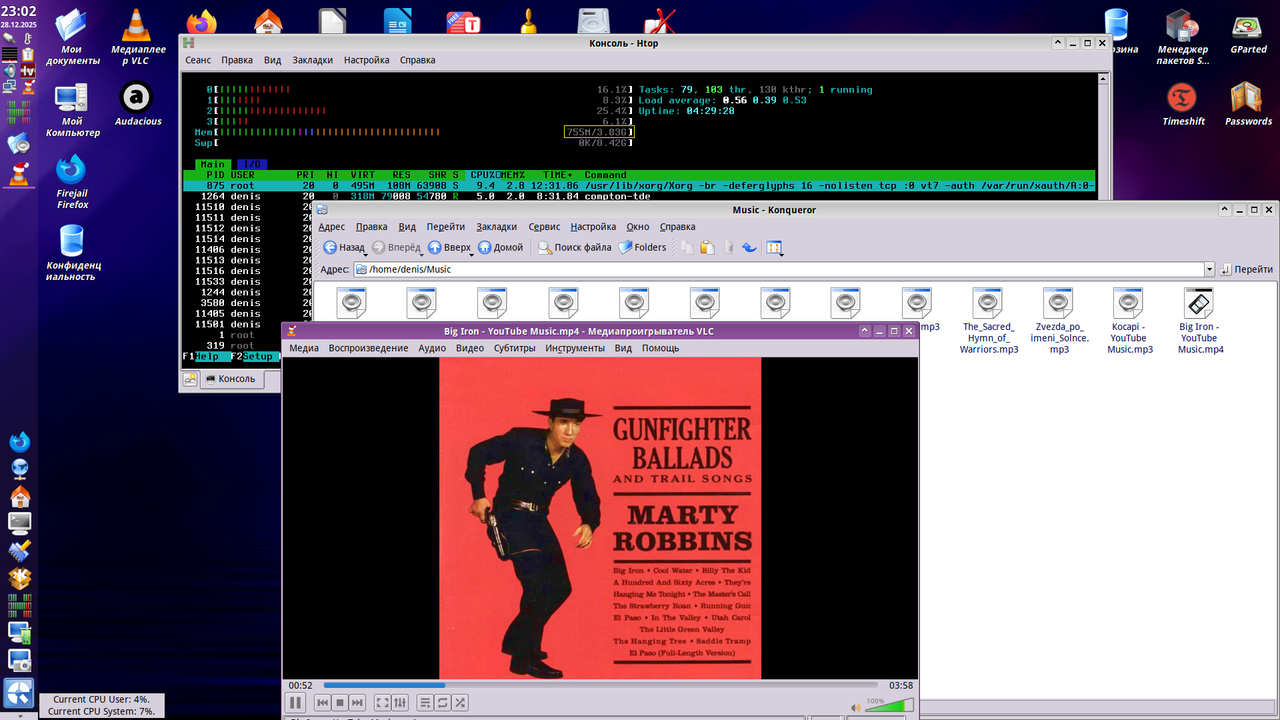Toggle loop mode in VLC
Screen dimensions: 1280x720
point(442,703)
